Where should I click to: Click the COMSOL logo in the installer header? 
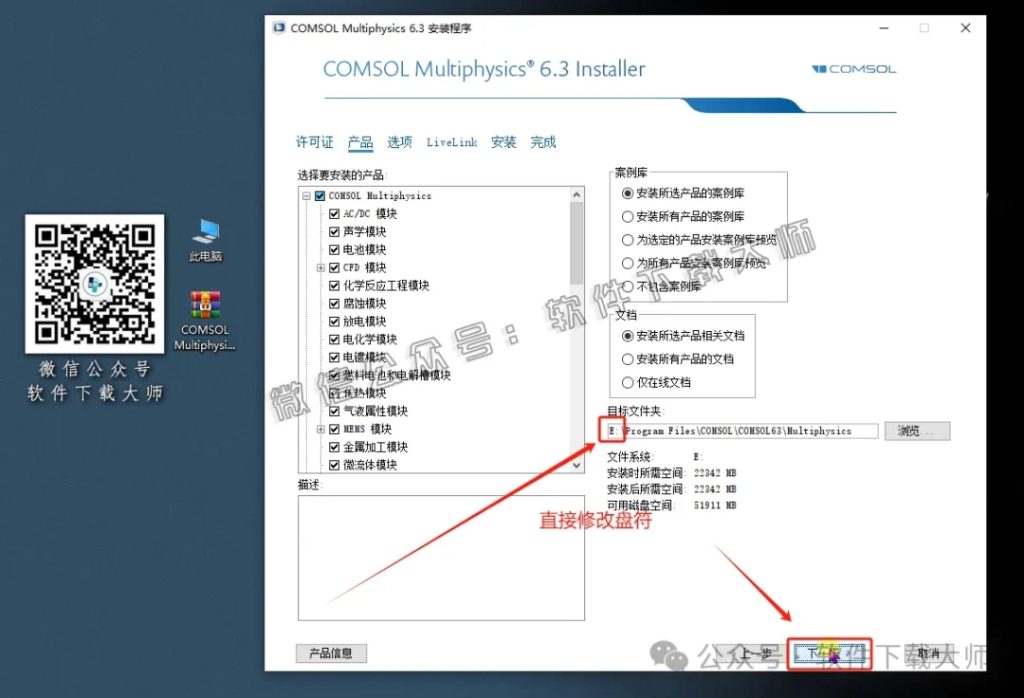855,69
